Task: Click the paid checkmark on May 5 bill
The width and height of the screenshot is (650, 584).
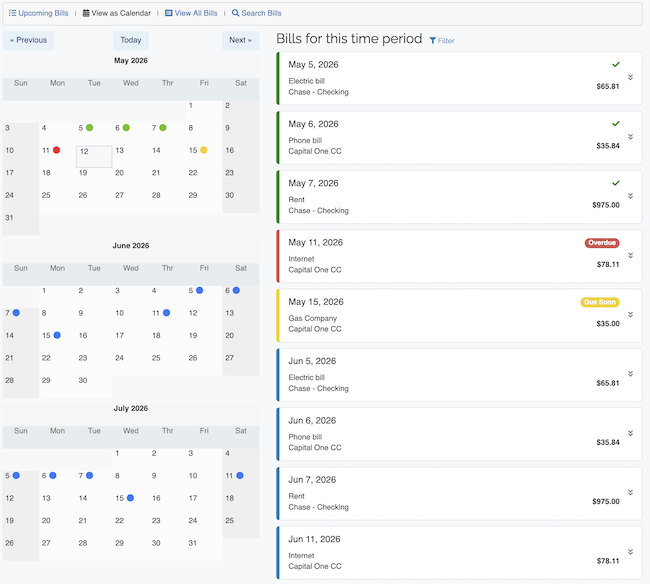Action: 616,64
